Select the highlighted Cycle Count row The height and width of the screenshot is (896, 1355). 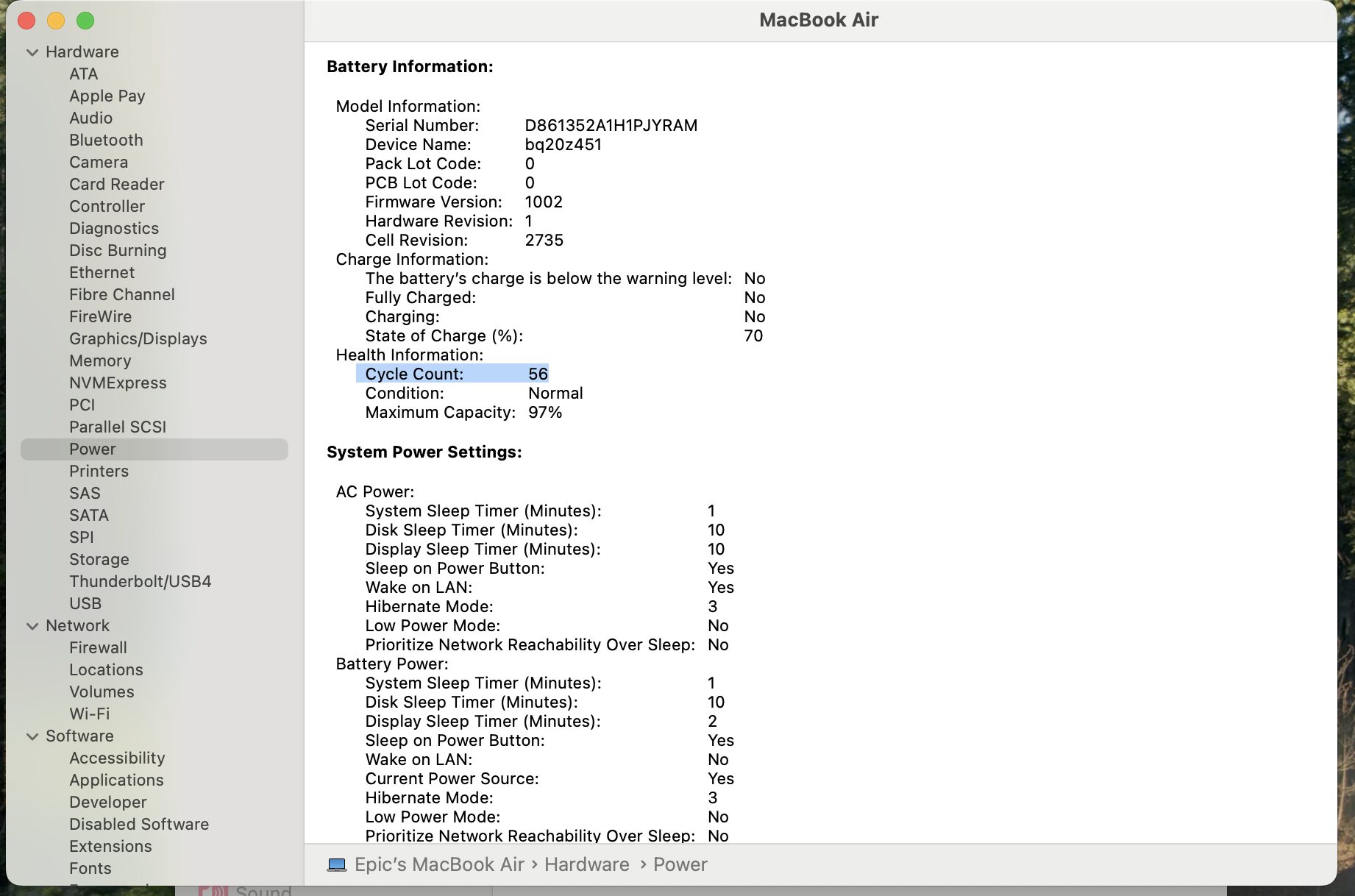[x=452, y=374]
